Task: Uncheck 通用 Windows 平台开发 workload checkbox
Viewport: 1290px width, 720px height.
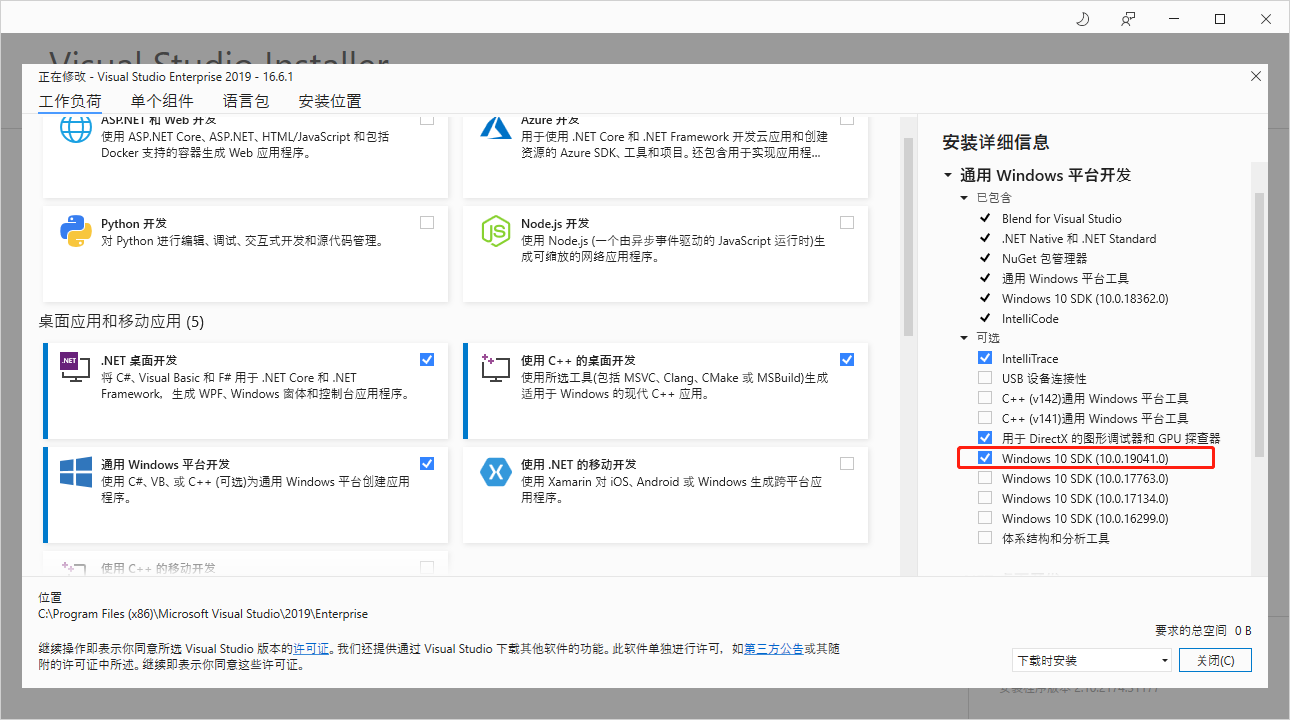Action: [427, 463]
